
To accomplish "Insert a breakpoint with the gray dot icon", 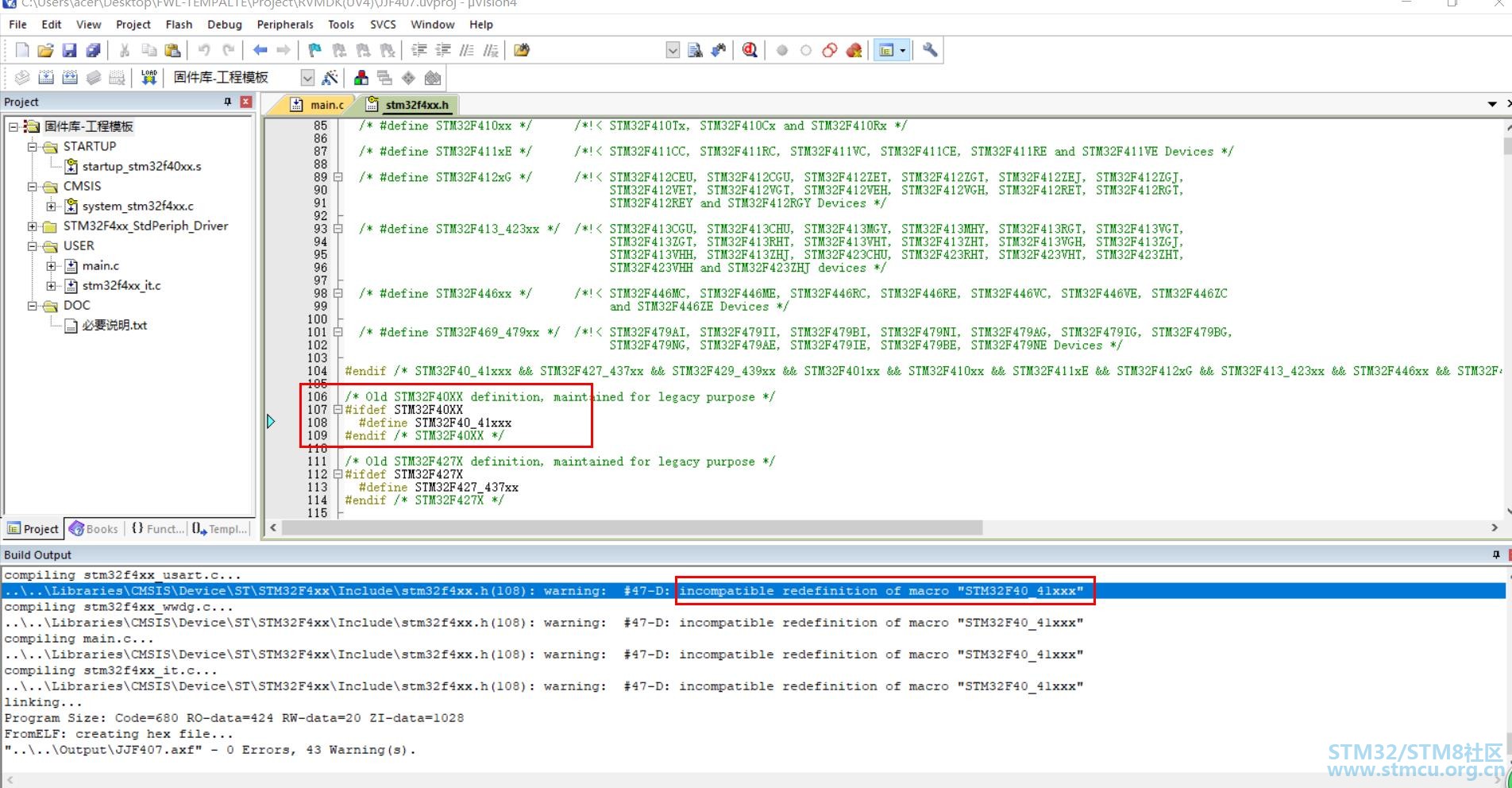I will coord(782,51).
